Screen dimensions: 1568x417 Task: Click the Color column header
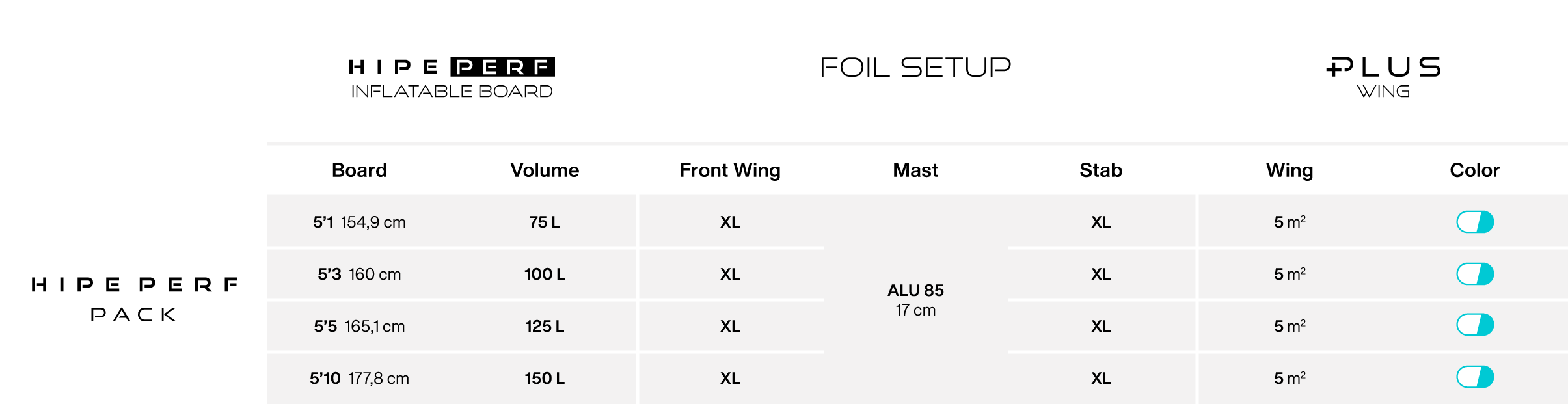click(1475, 170)
